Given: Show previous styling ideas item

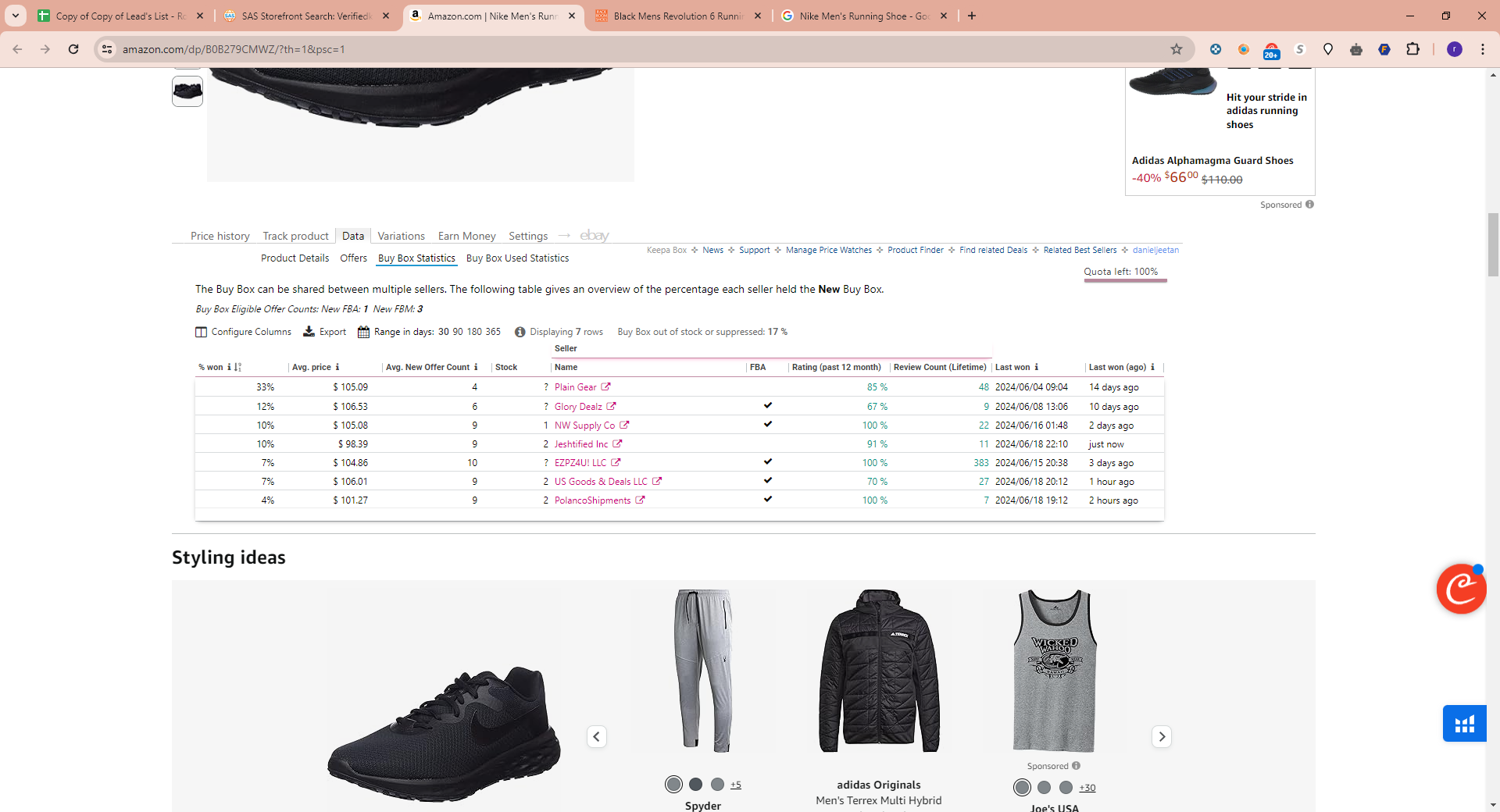Looking at the screenshot, I should coord(597,736).
